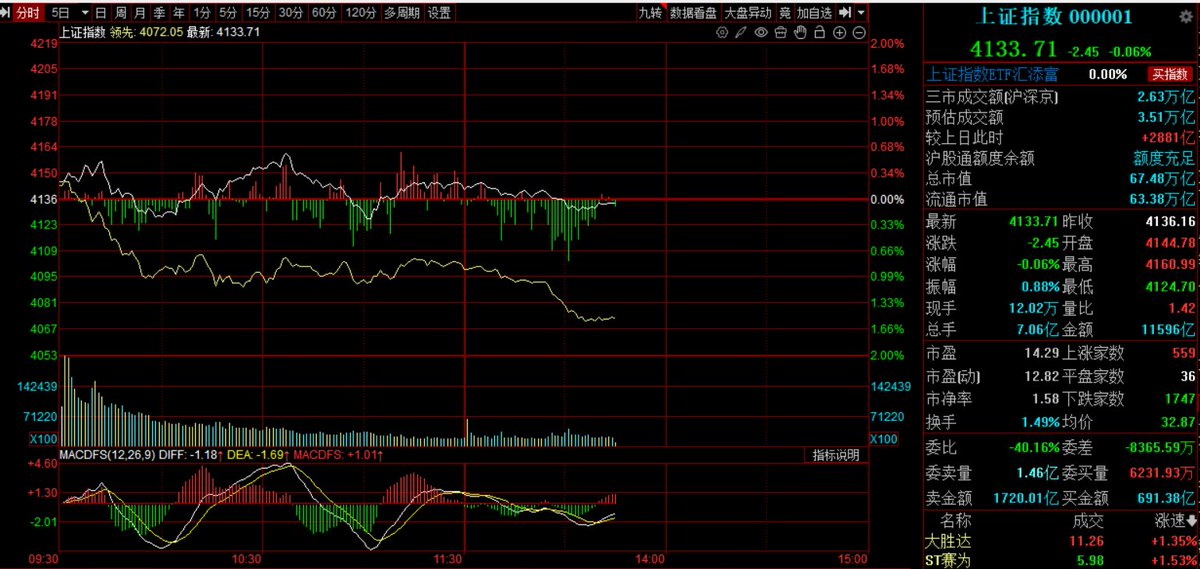Select the 周 weekly period tab
The image size is (1200, 569).
click(x=120, y=13)
